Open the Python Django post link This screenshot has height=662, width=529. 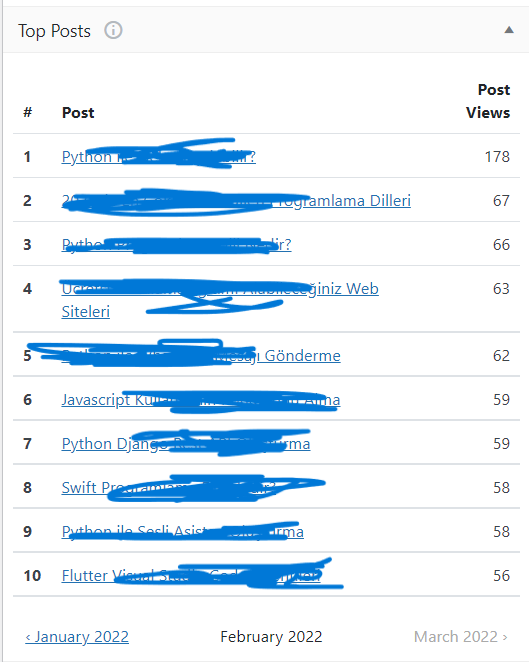(x=186, y=443)
